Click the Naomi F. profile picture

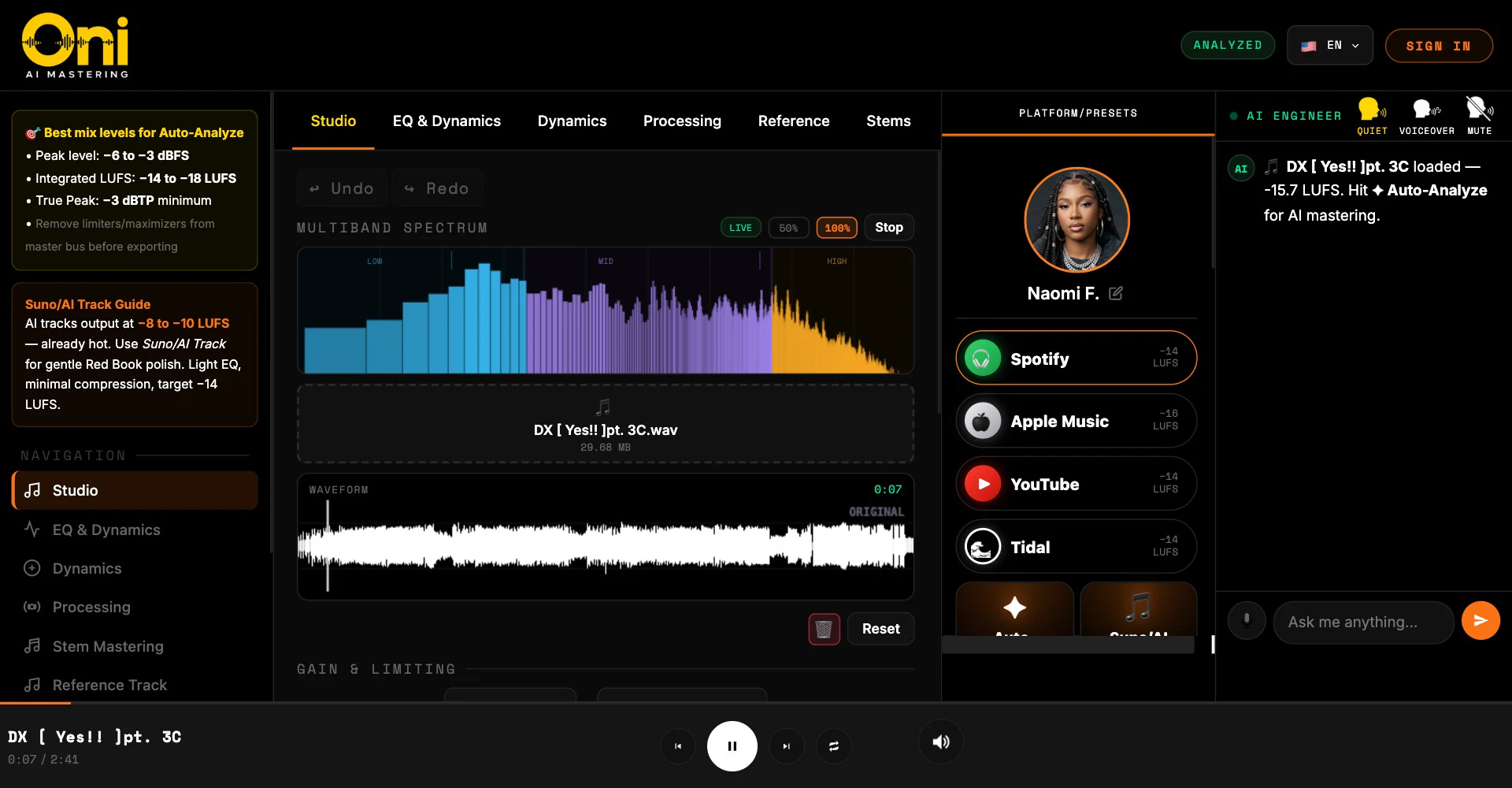click(x=1077, y=220)
